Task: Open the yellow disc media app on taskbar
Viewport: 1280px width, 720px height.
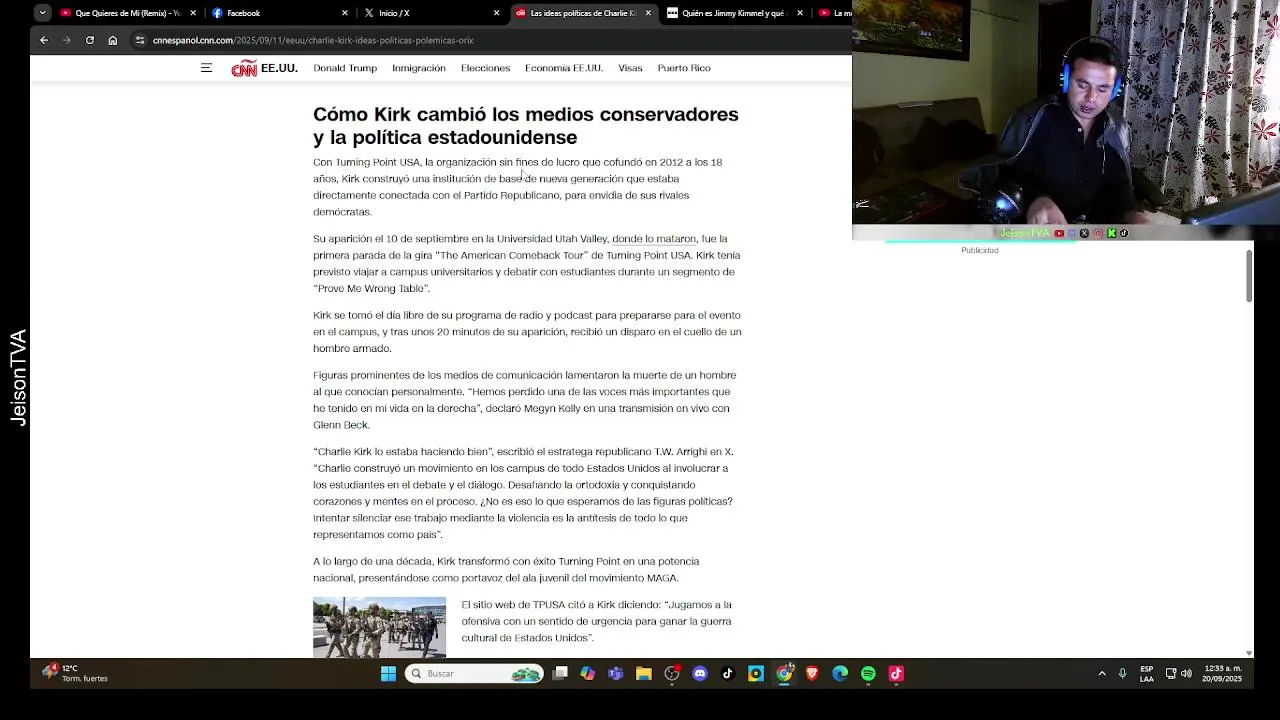Action: tap(756, 674)
